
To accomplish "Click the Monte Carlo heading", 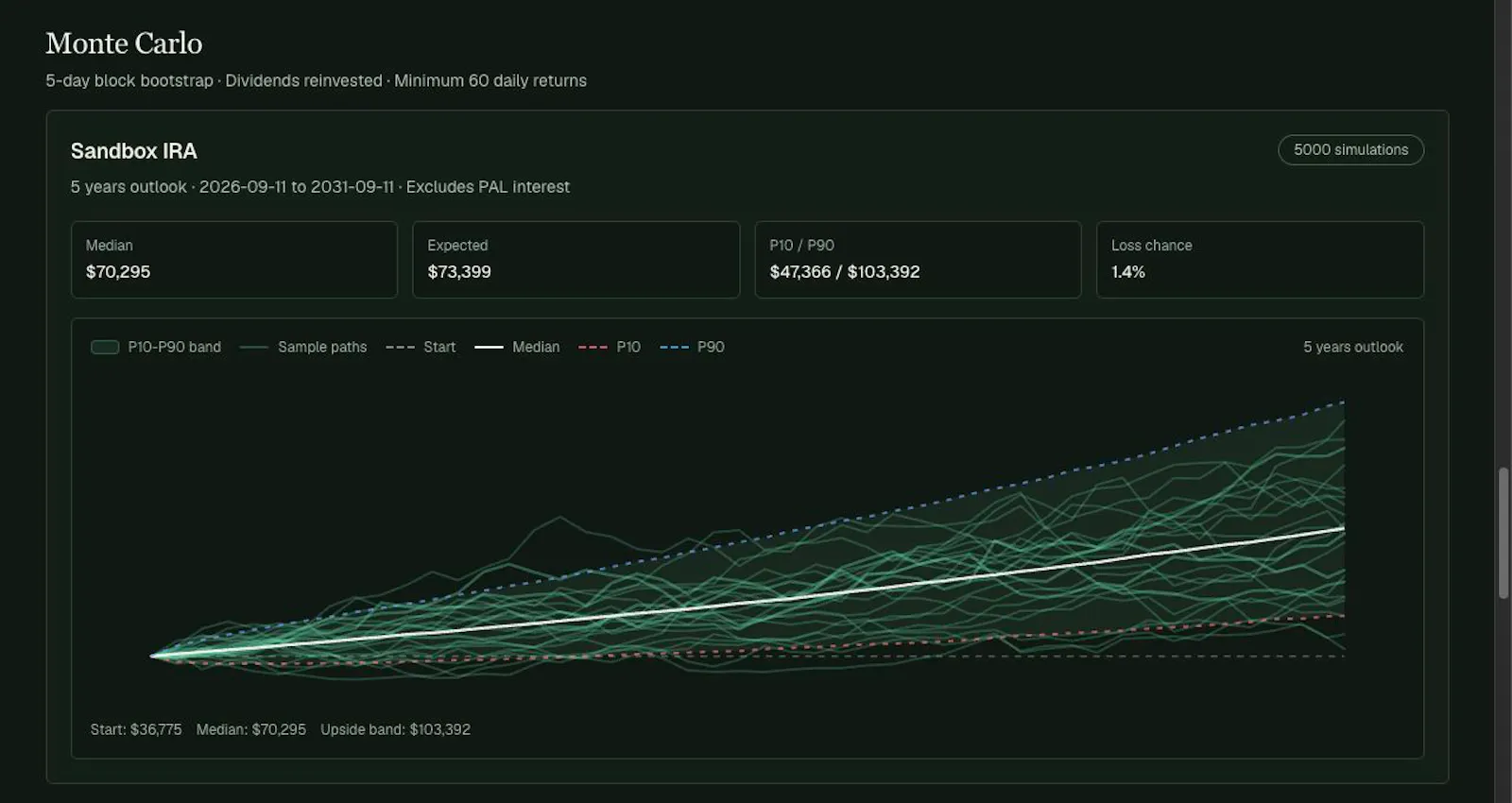I will (124, 43).
